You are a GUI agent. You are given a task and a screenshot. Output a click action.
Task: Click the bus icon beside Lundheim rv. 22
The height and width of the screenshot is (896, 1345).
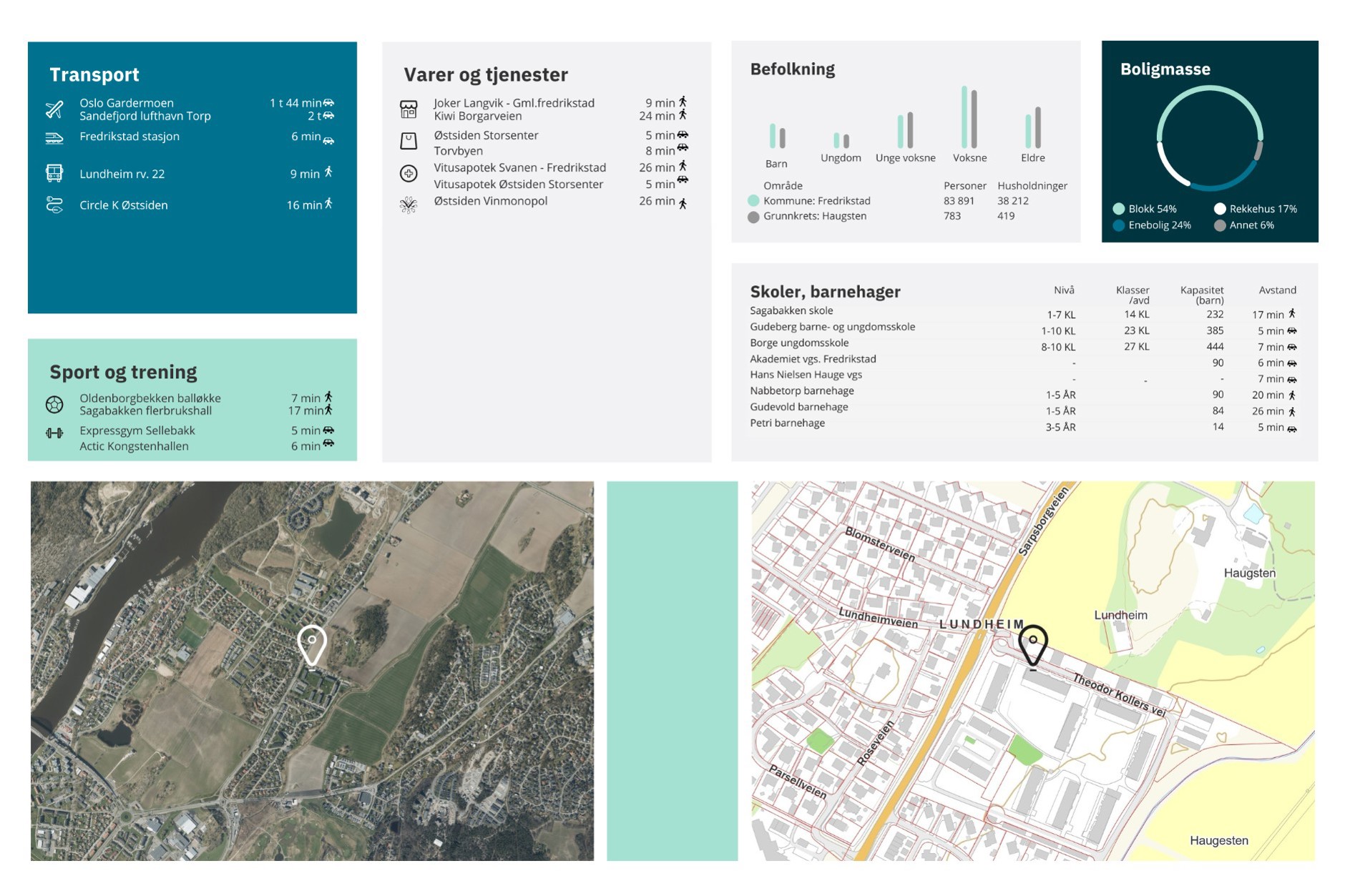(x=54, y=173)
